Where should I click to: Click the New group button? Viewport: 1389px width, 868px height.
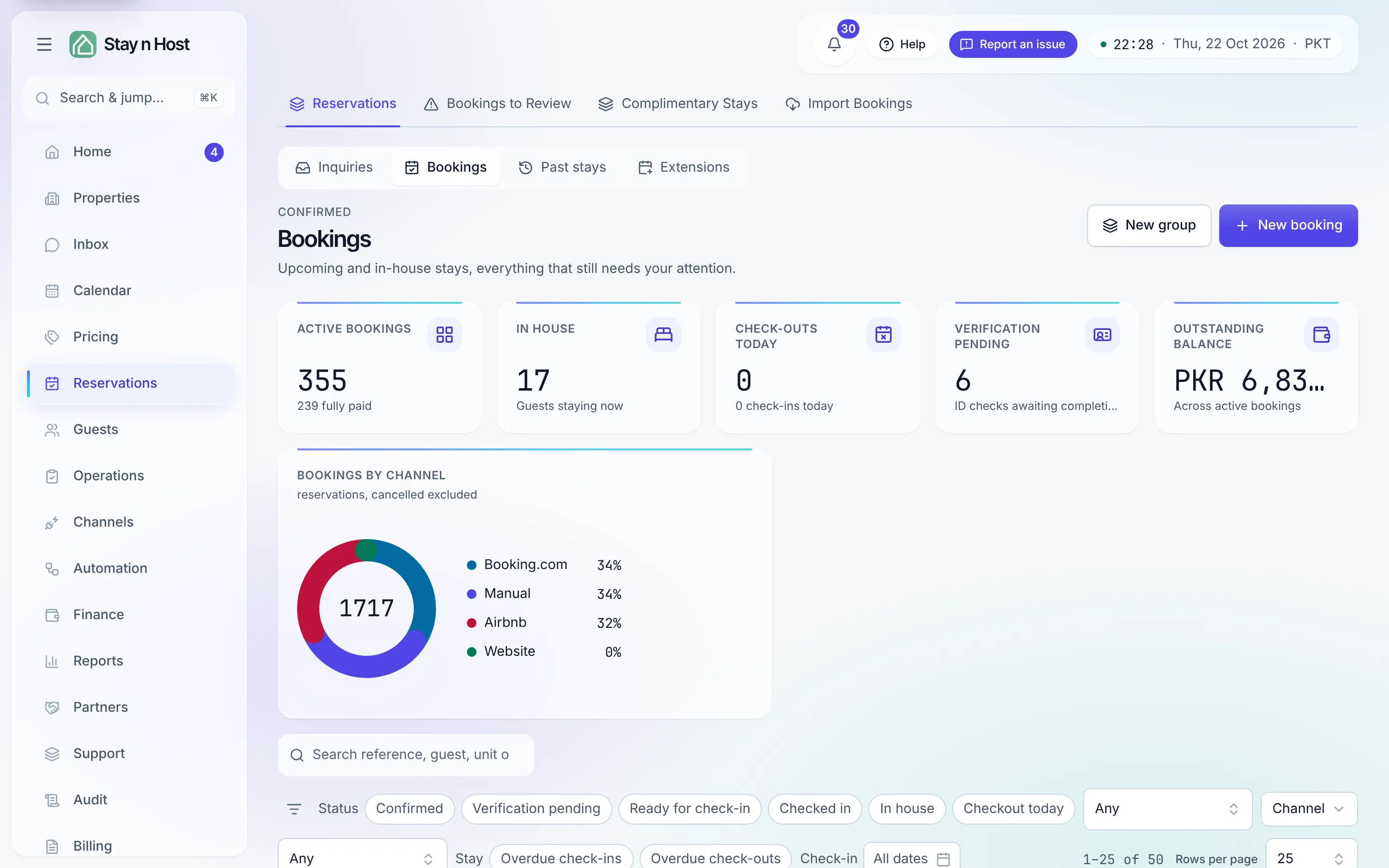[1148, 226]
